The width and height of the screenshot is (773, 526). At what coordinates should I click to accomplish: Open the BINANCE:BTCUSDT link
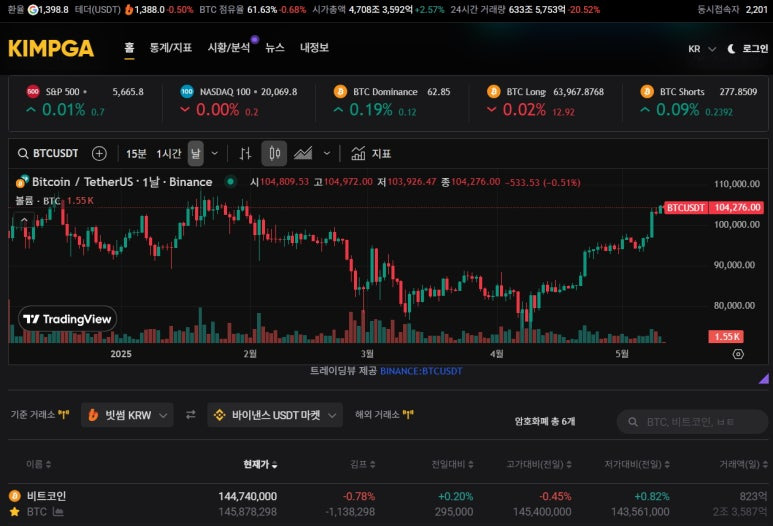(421, 371)
